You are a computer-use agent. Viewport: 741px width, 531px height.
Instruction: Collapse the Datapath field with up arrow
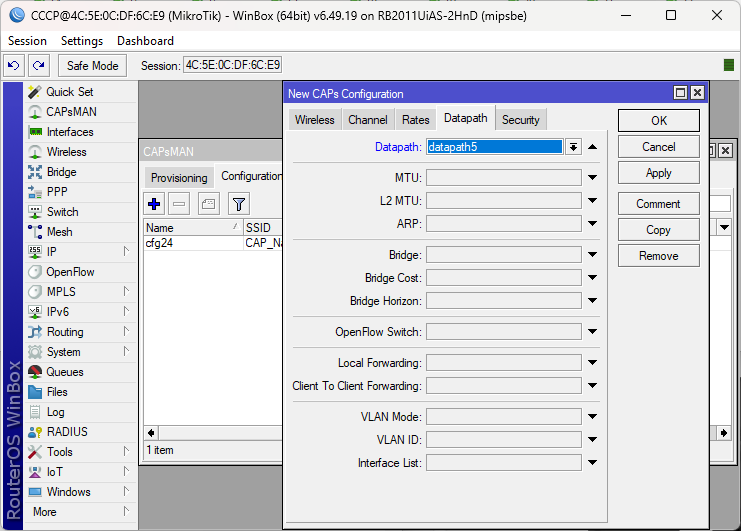[593, 147]
